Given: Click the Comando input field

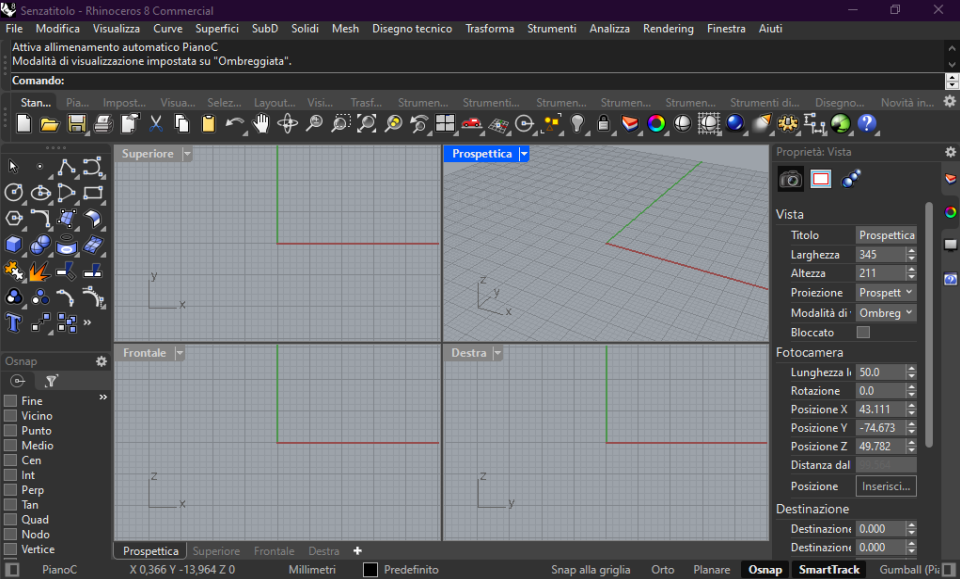Looking at the screenshot, I should pyautogui.click(x=478, y=81).
